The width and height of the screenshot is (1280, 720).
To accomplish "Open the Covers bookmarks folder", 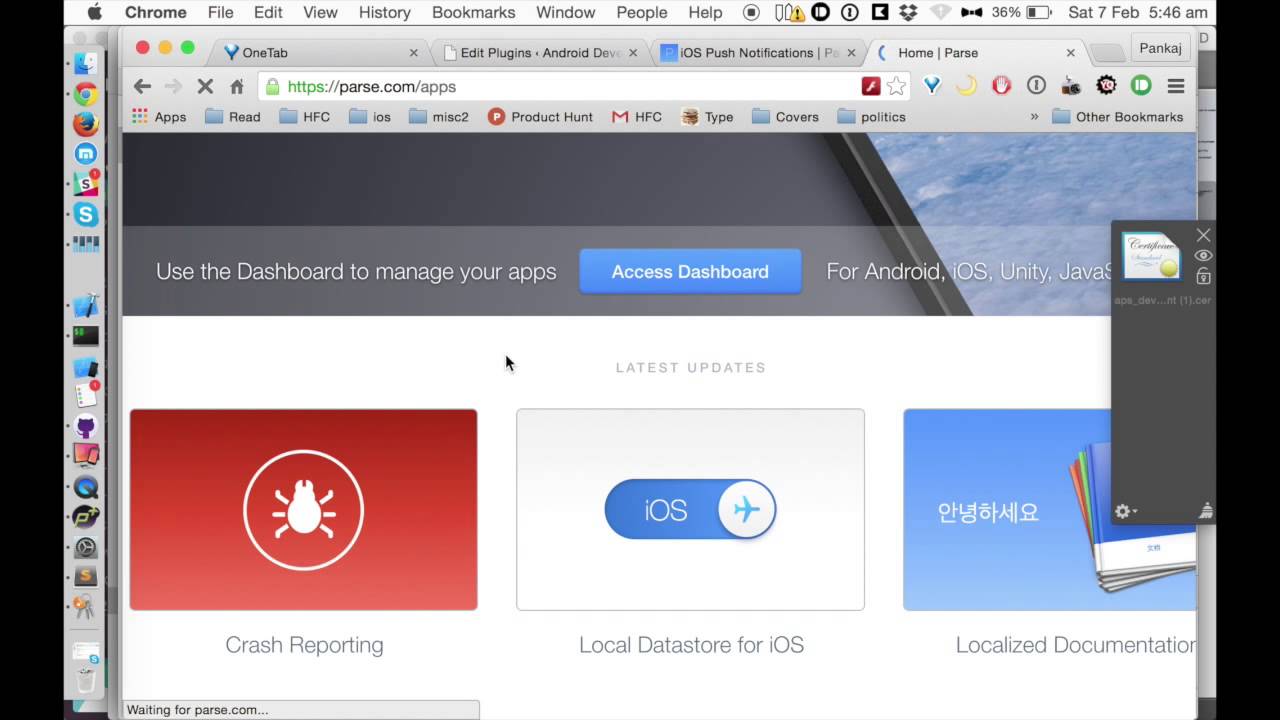I will click(x=785, y=117).
